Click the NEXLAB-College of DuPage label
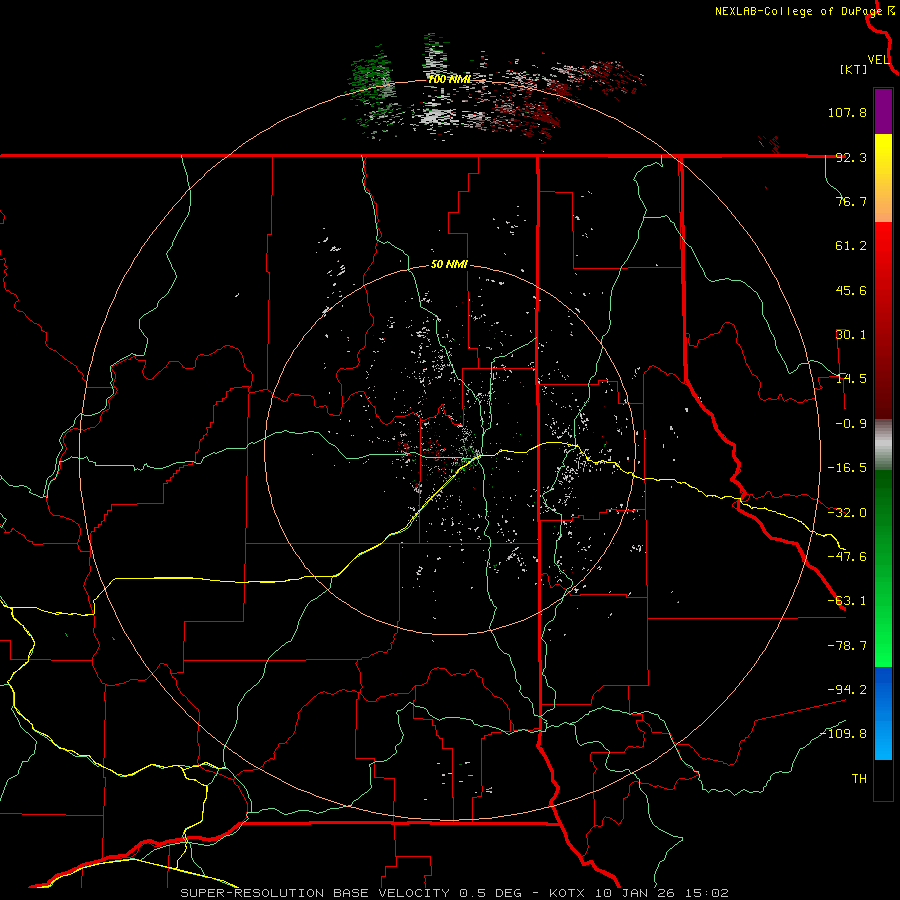This screenshot has height=900, width=900. 798,11
